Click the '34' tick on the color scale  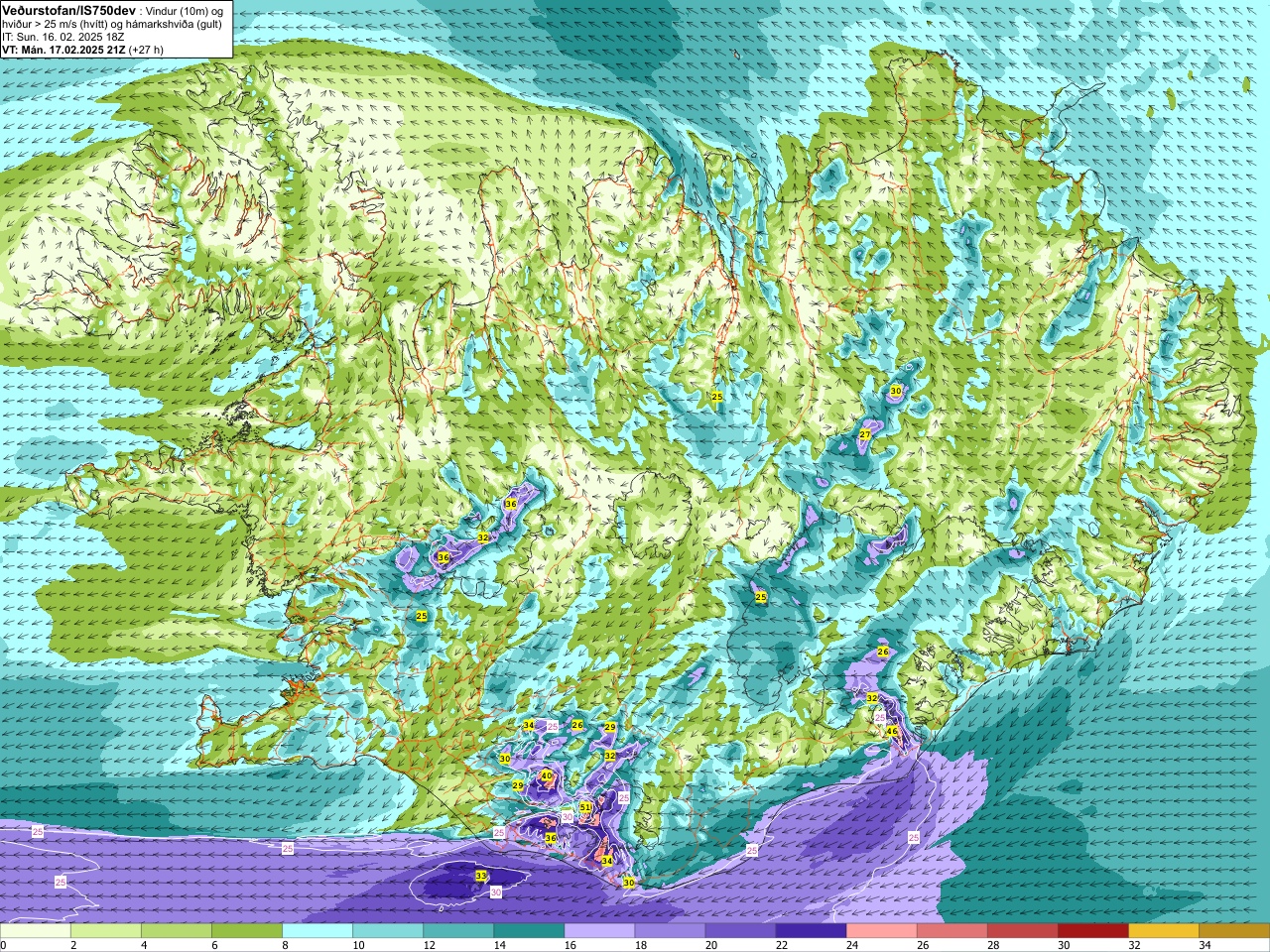click(1205, 945)
